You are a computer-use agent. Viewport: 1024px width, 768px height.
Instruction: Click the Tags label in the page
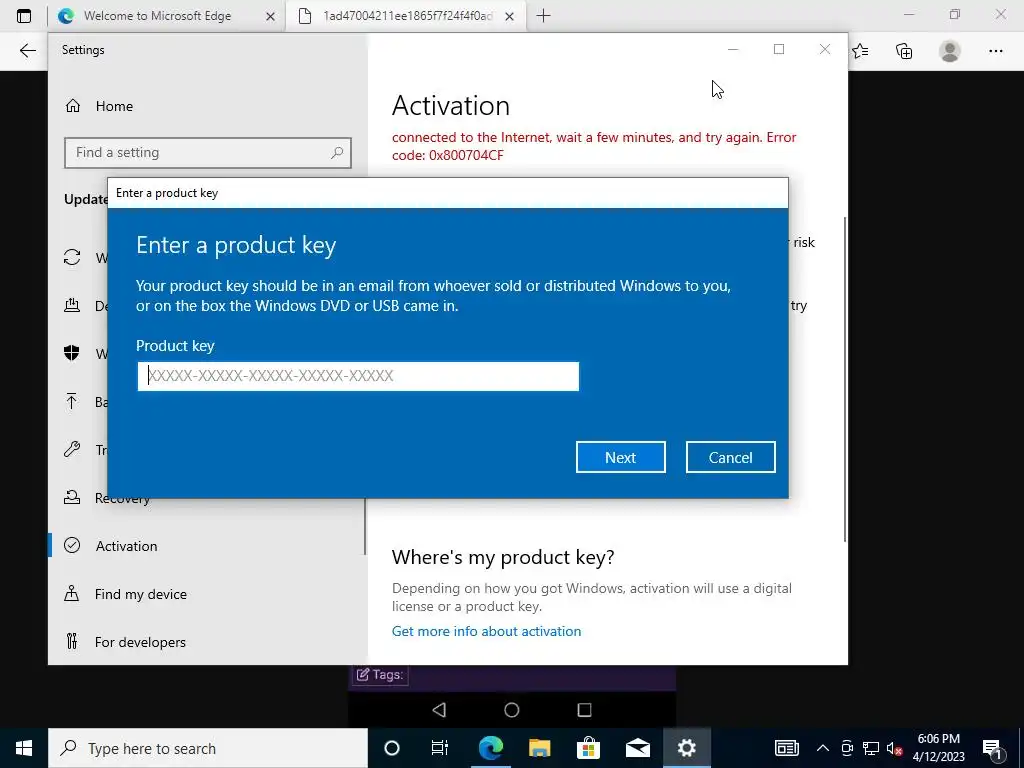[x=380, y=675]
